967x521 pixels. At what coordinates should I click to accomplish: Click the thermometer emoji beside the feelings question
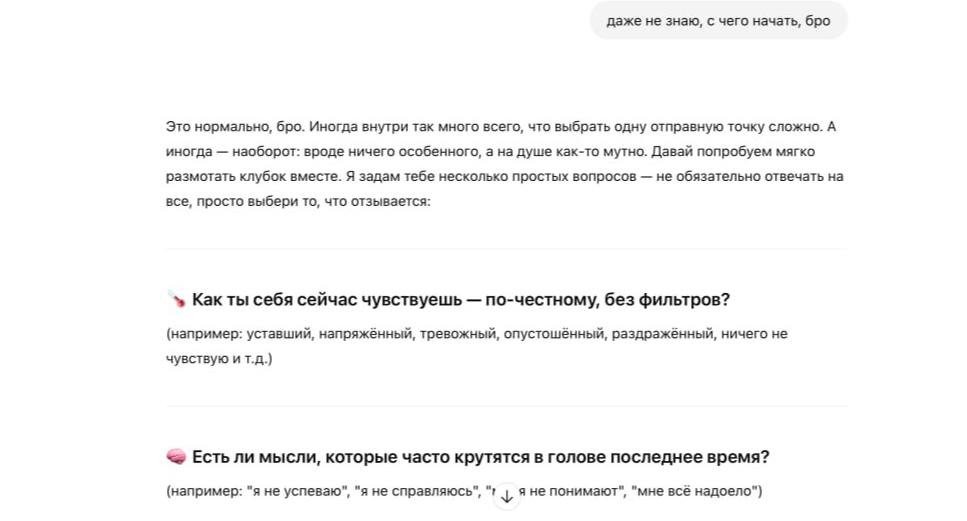point(176,300)
